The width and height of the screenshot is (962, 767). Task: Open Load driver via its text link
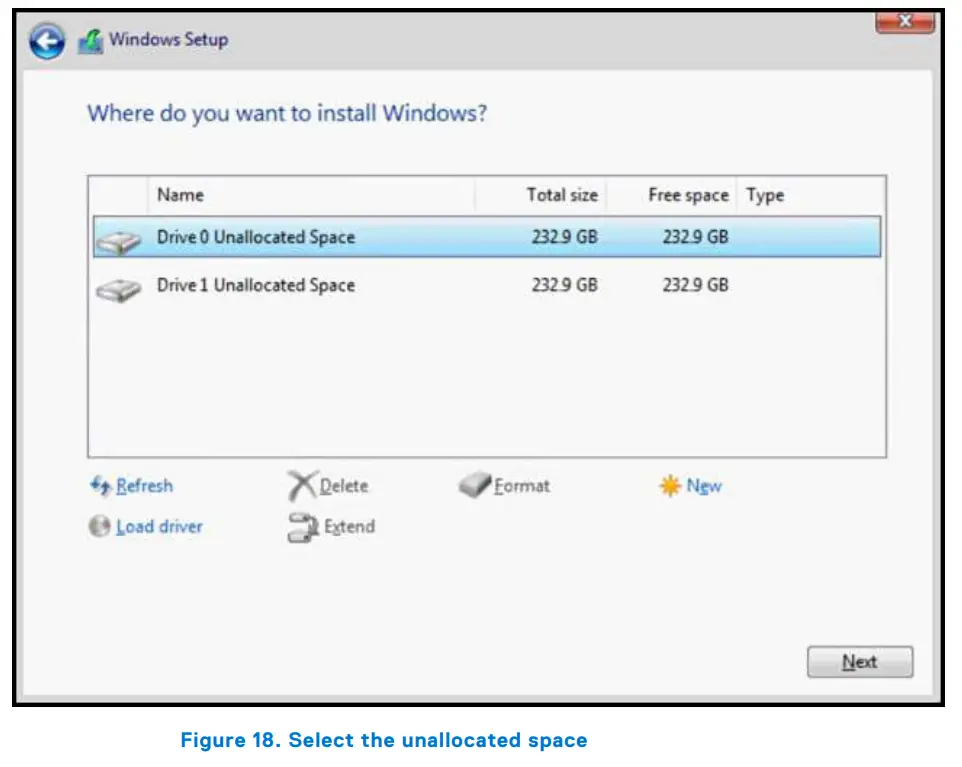(156, 526)
